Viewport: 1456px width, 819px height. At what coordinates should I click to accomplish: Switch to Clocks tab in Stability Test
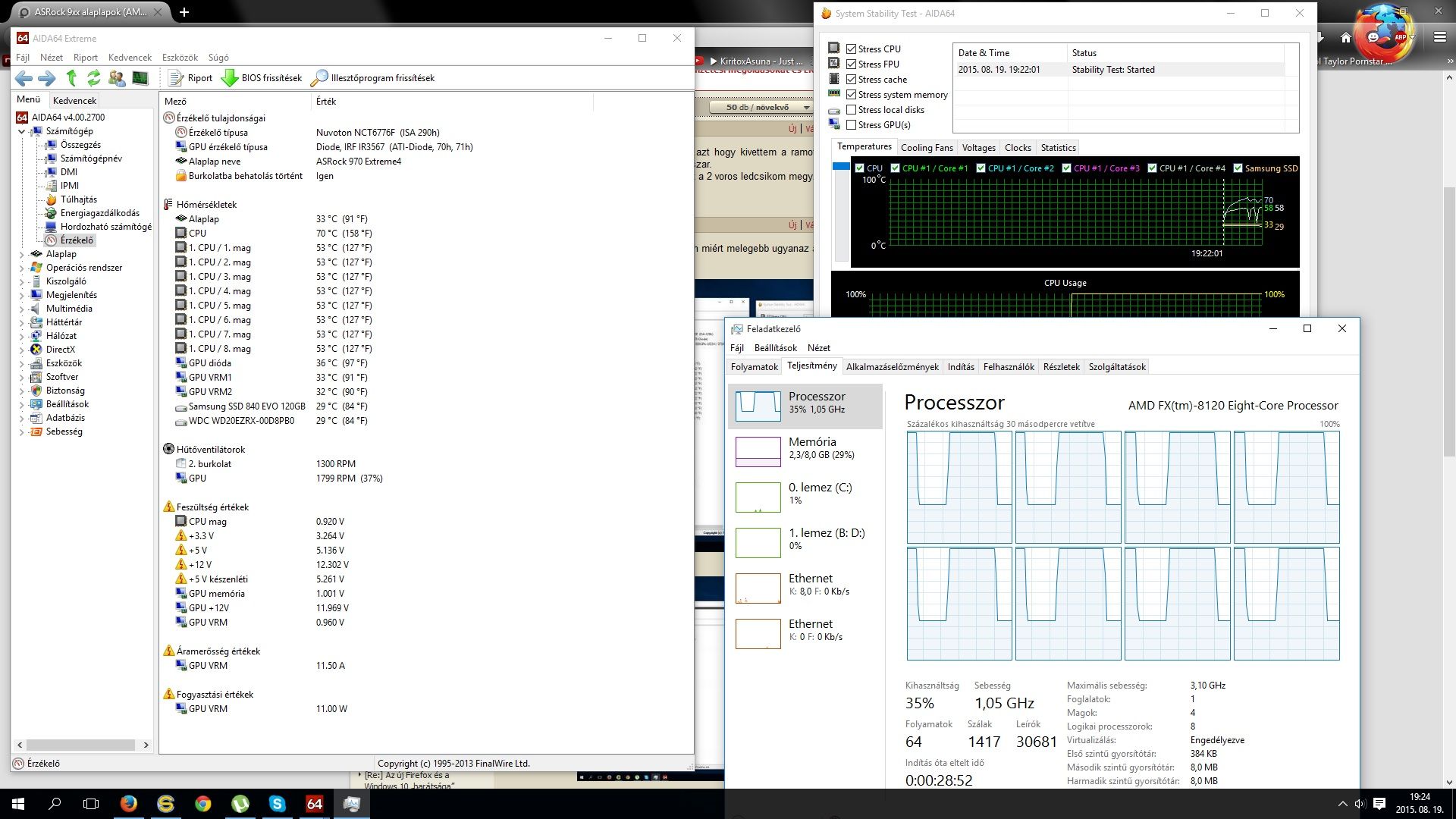tap(1018, 148)
